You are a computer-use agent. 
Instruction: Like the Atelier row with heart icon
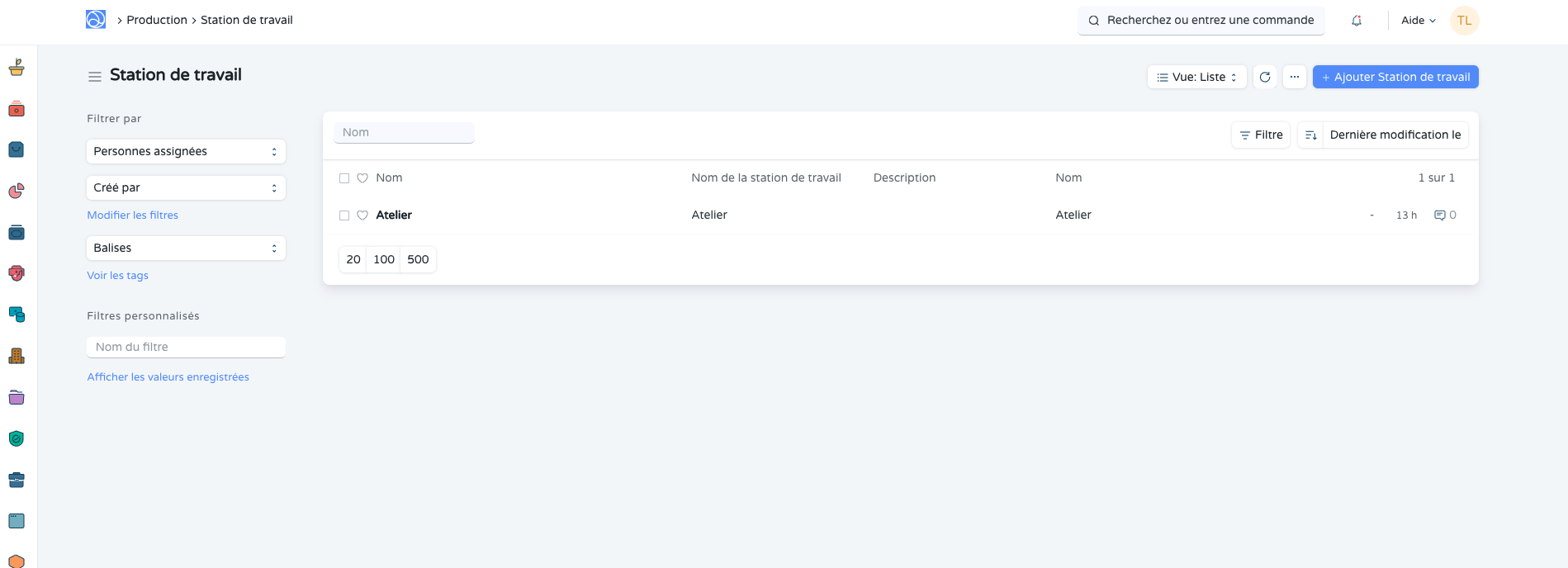pos(362,215)
